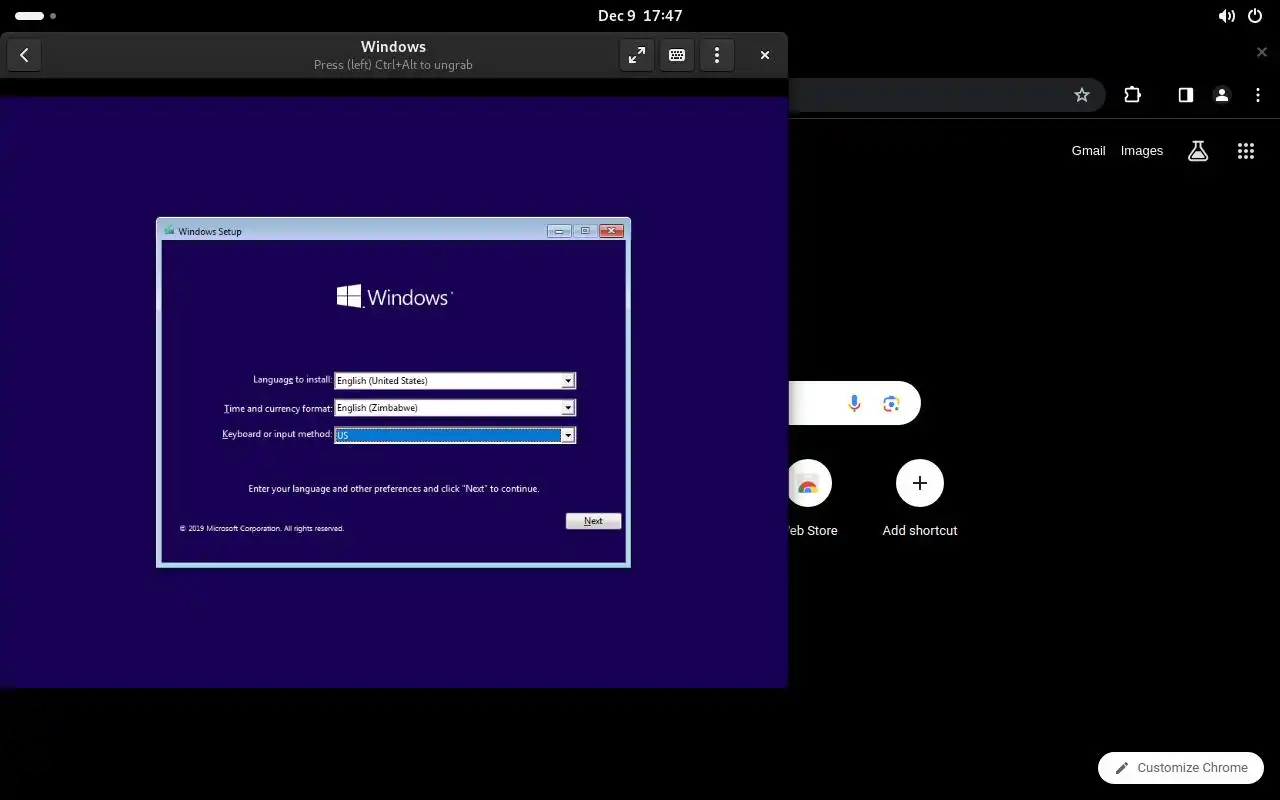This screenshot has height=800, width=1280.
Task: Click Customize Chrome button
Action: [x=1181, y=768]
